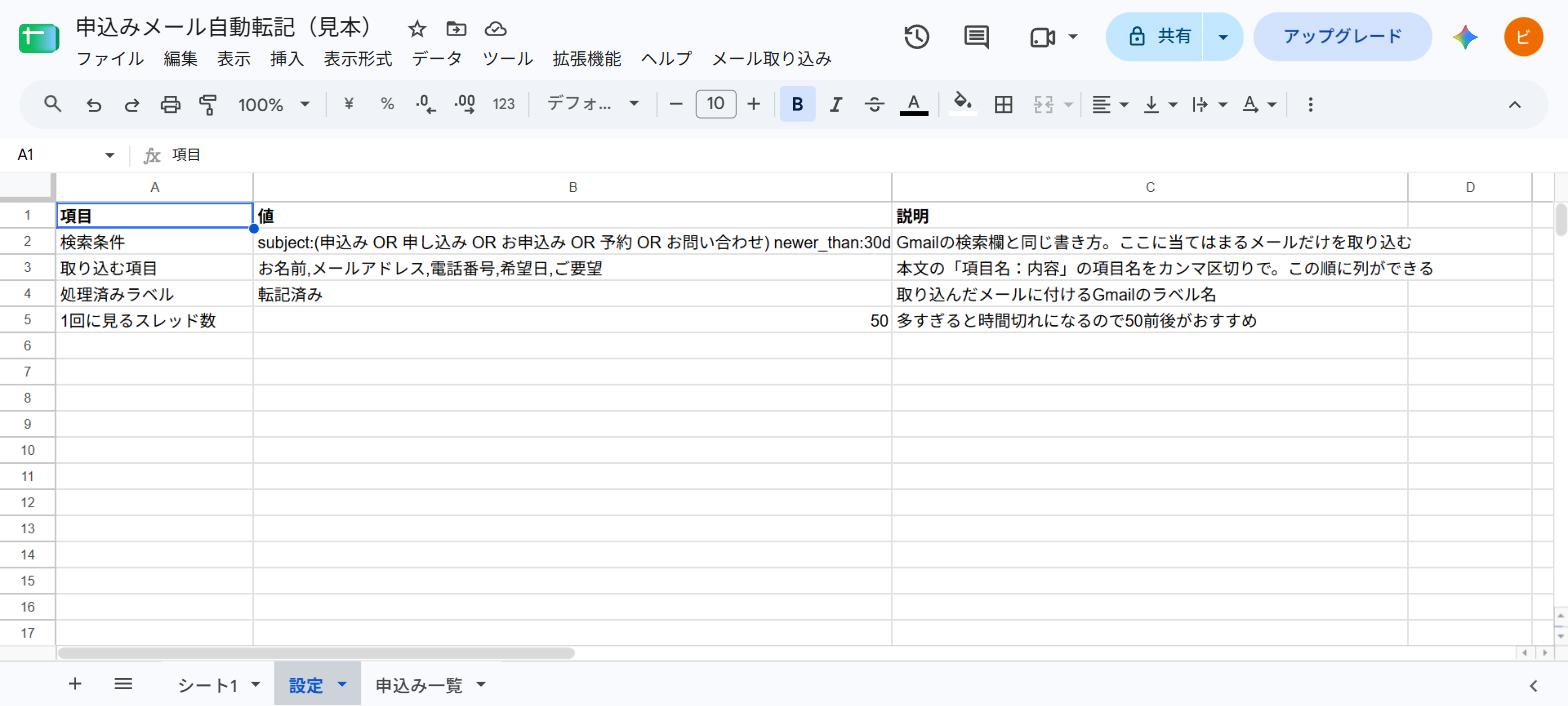This screenshot has height=706, width=1568.
Task: Open the name box dropdown arrow
Action: (109, 155)
